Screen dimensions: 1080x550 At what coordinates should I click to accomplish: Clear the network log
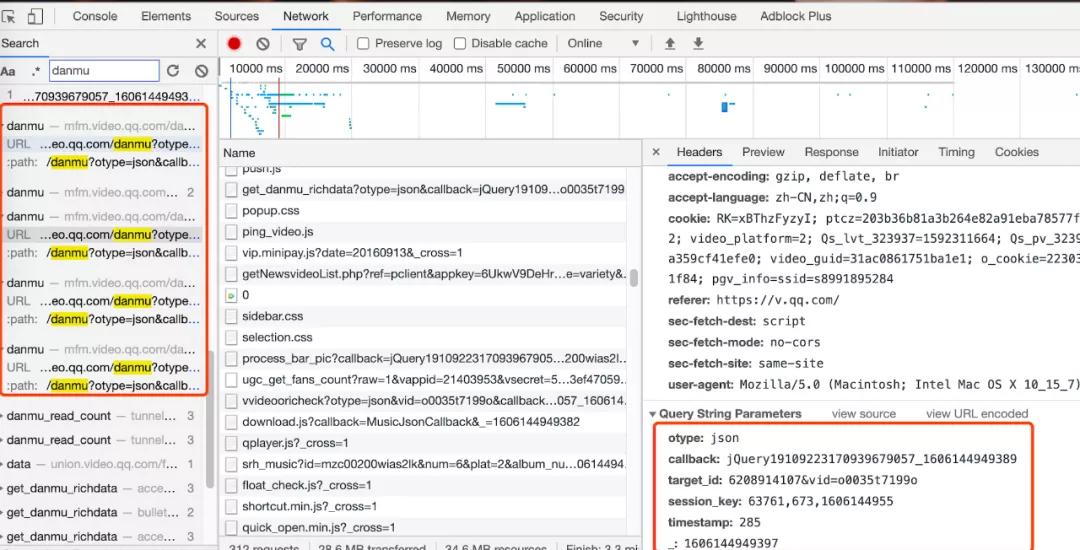[263, 44]
